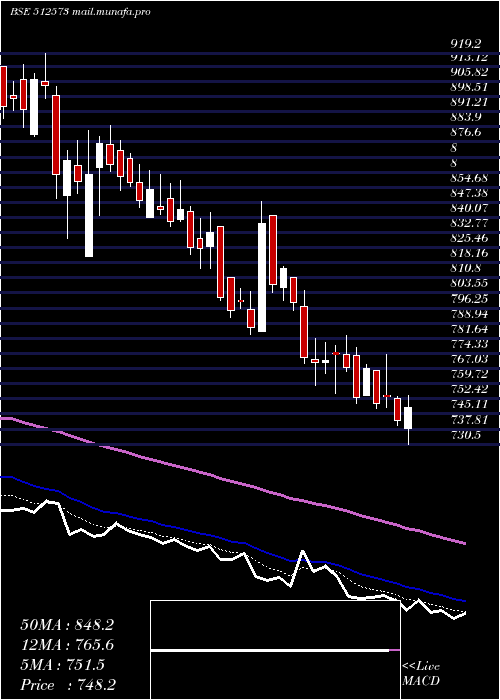500x700 pixels.
Task: Click the 50MA : 848.2 readout
Action: [67, 625]
